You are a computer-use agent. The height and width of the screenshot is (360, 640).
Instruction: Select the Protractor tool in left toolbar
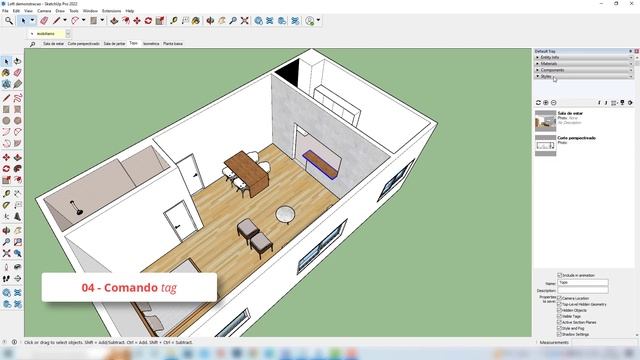pos(6,205)
